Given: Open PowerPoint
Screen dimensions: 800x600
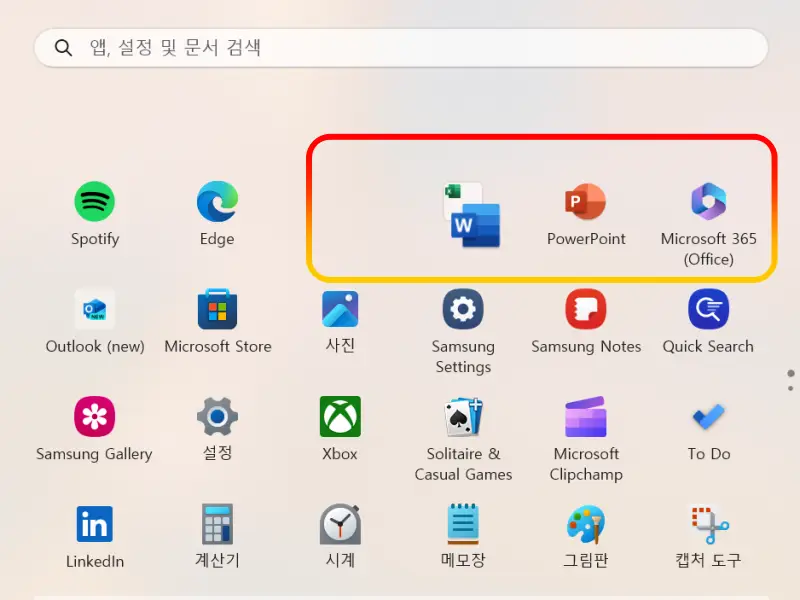Looking at the screenshot, I should (586, 202).
